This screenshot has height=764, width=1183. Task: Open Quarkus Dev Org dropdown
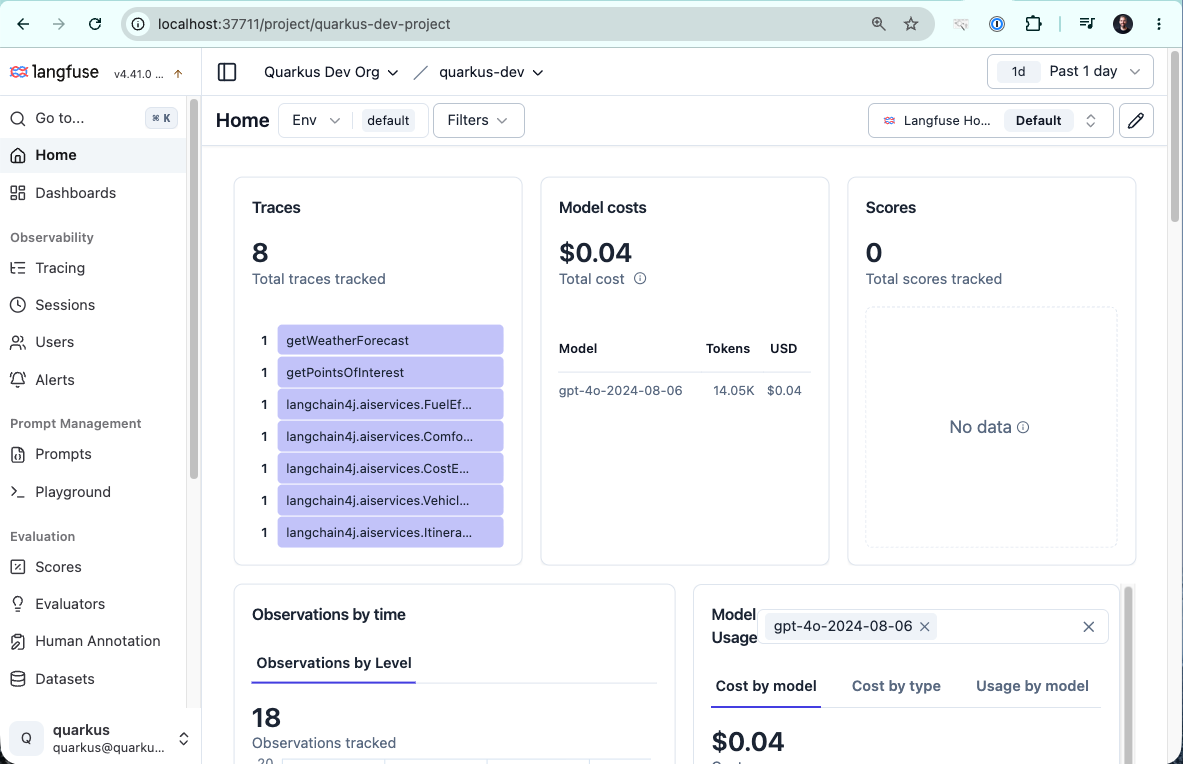tap(330, 72)
